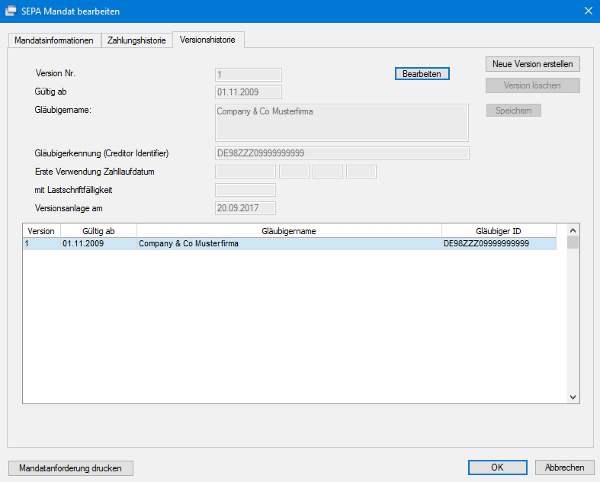Click the first Erste Verwendung Zahllaufdatum field
This screenshot has width=600, height=482.
(x=245, y=172)
